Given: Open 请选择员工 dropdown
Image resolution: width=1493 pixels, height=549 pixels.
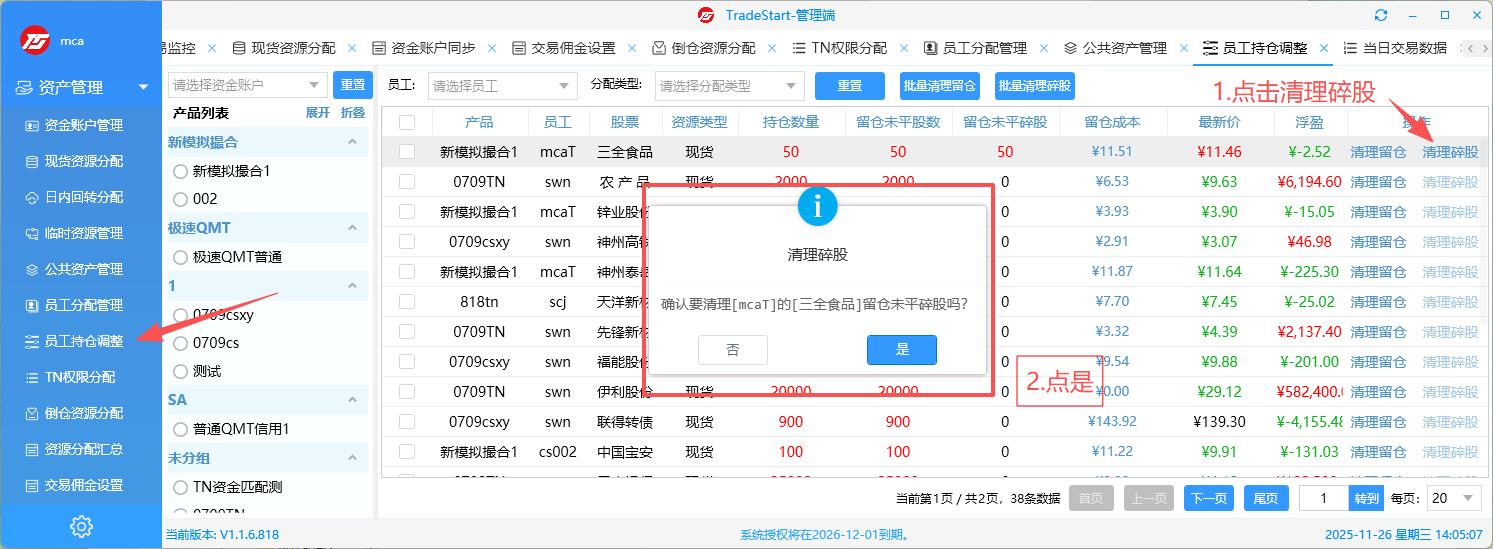Looking at the screenshot, I should pos(503,86).
